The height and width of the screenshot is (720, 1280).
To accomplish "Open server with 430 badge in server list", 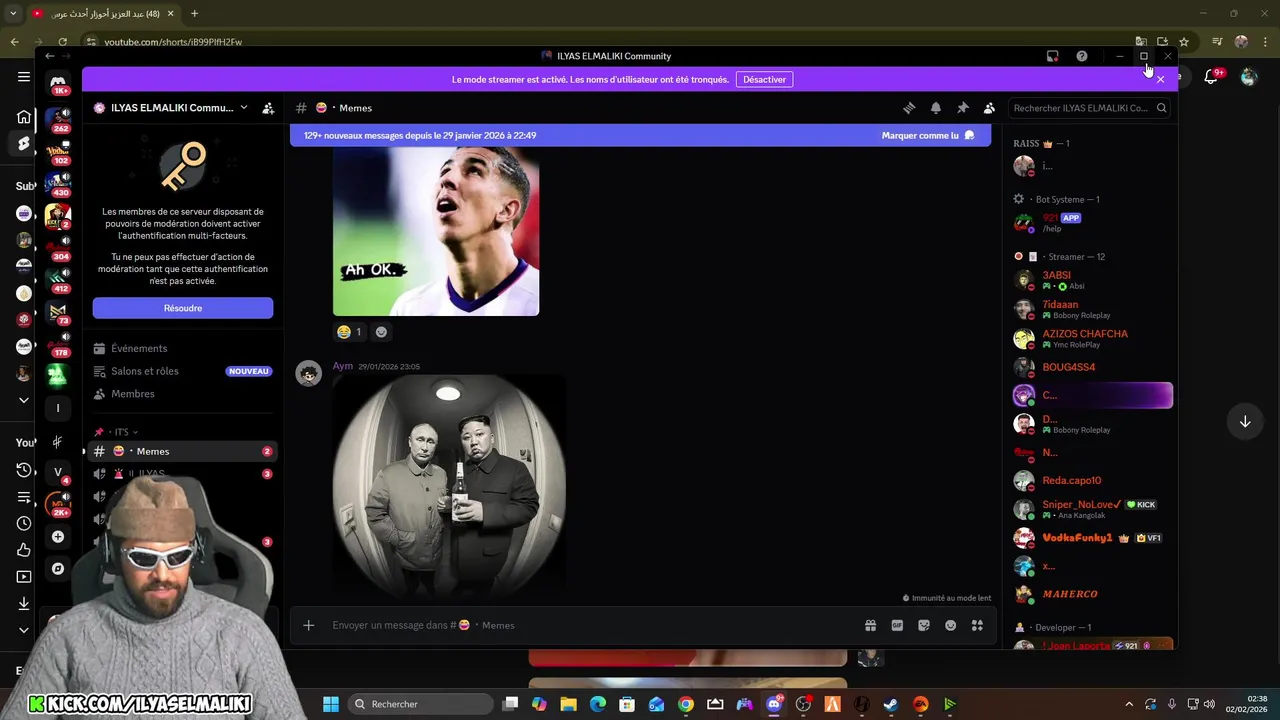I will click(58, 183).
